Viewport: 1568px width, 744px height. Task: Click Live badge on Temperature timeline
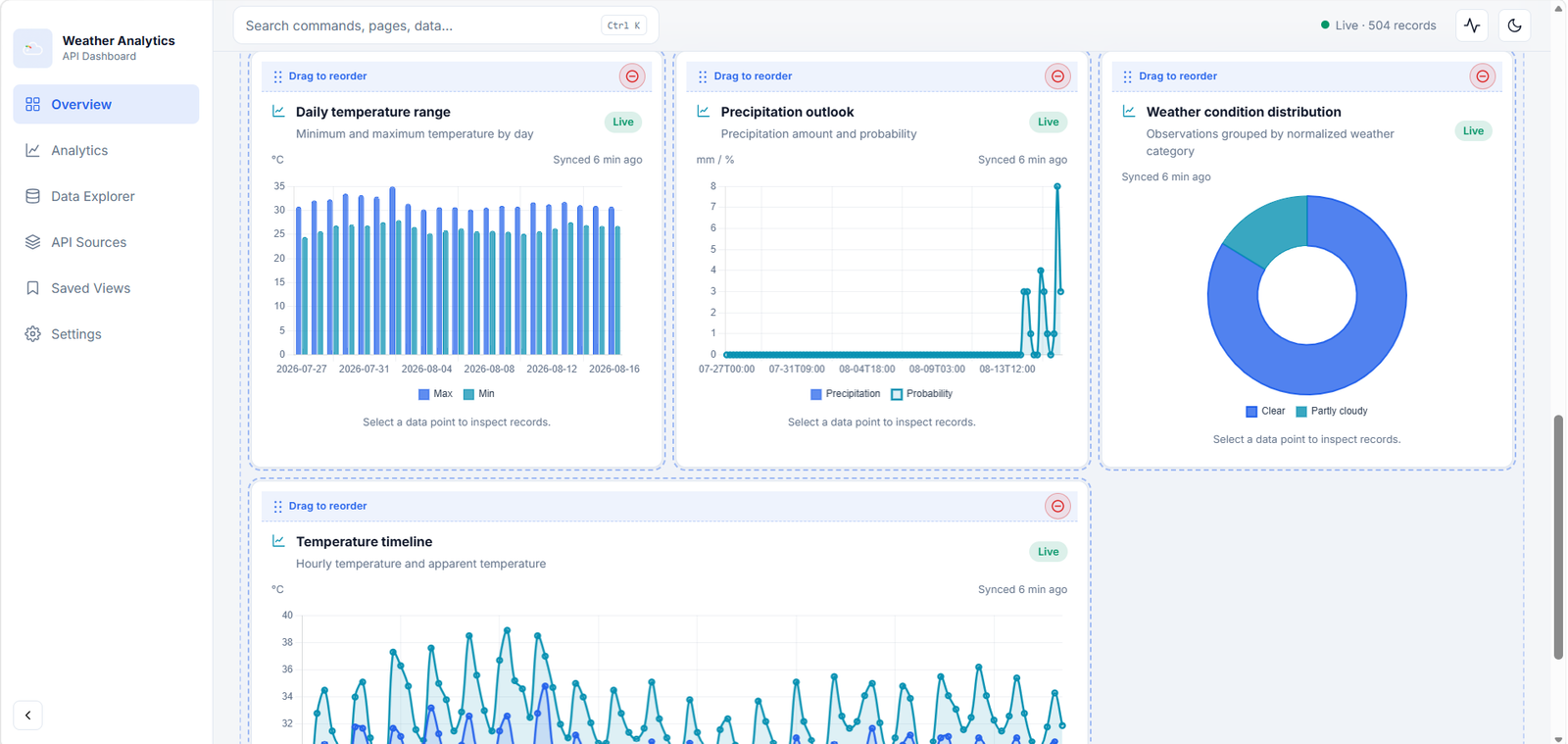click(x=1049, y=551)
